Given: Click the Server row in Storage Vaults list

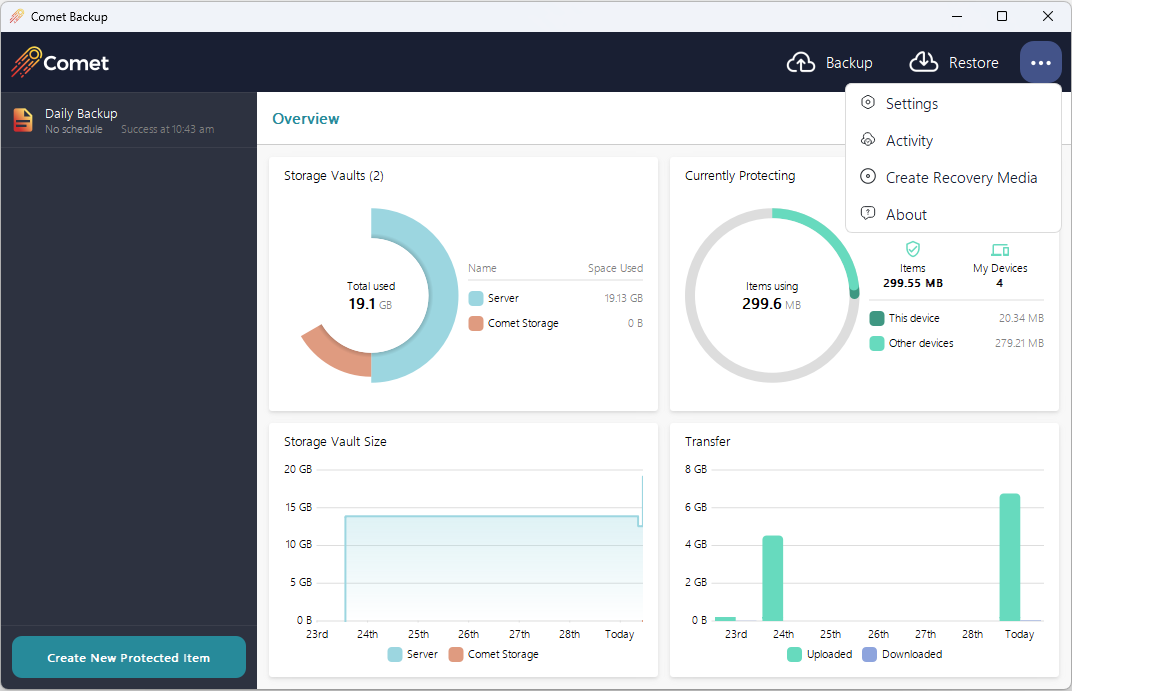Looking at the screenshot, I should 555,298.
